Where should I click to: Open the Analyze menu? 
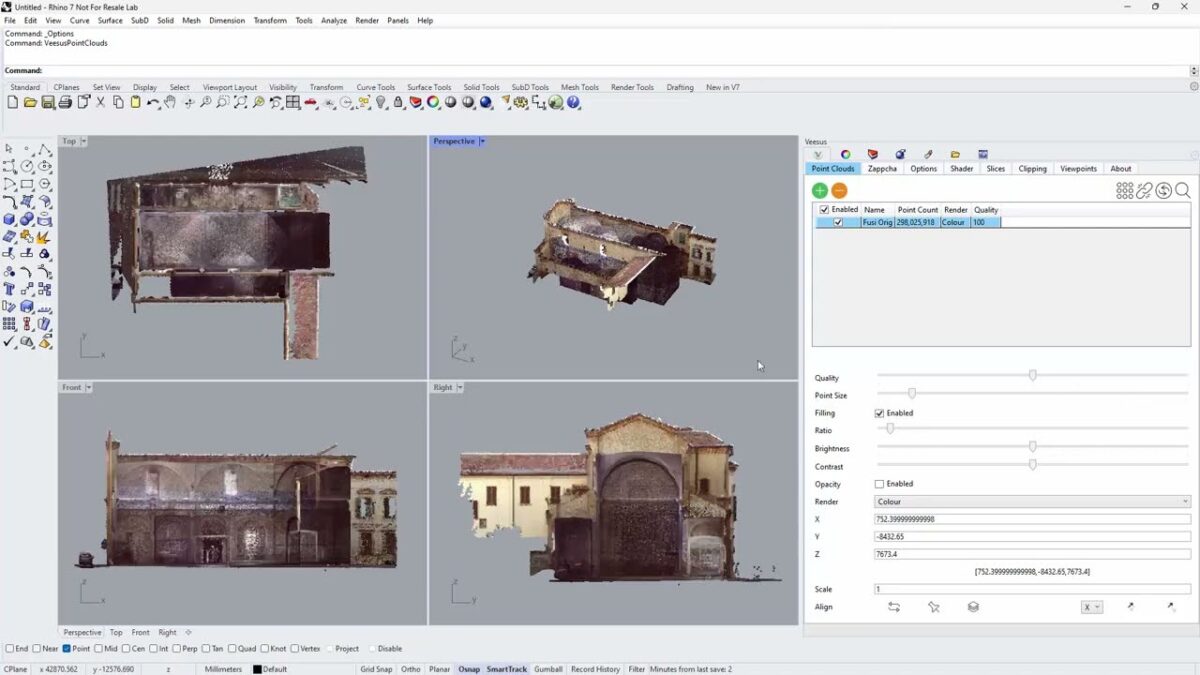pos(334,20)
